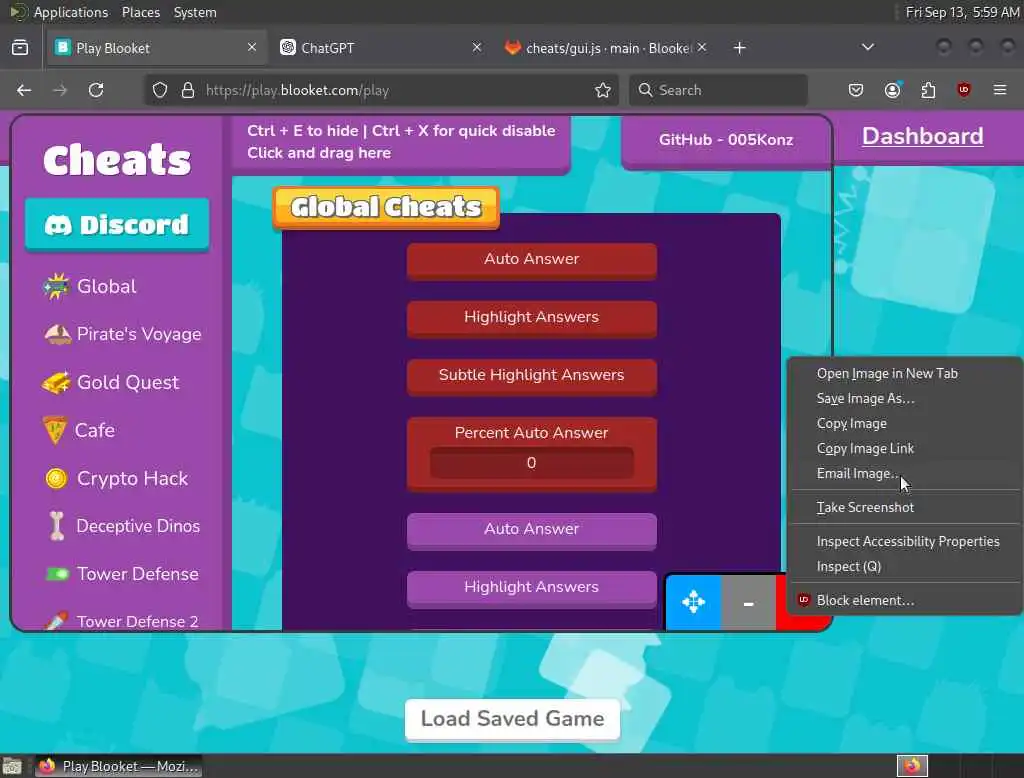Open Tower Defense cheats category

pyautogui.click(x=122, y=574)
